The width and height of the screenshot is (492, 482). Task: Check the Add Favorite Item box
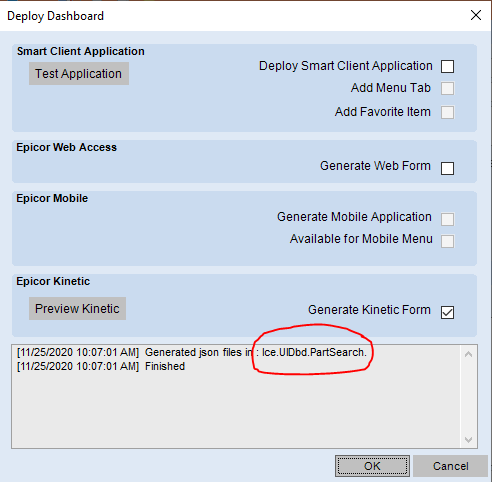pyautogui.click(x=447, y=112)
